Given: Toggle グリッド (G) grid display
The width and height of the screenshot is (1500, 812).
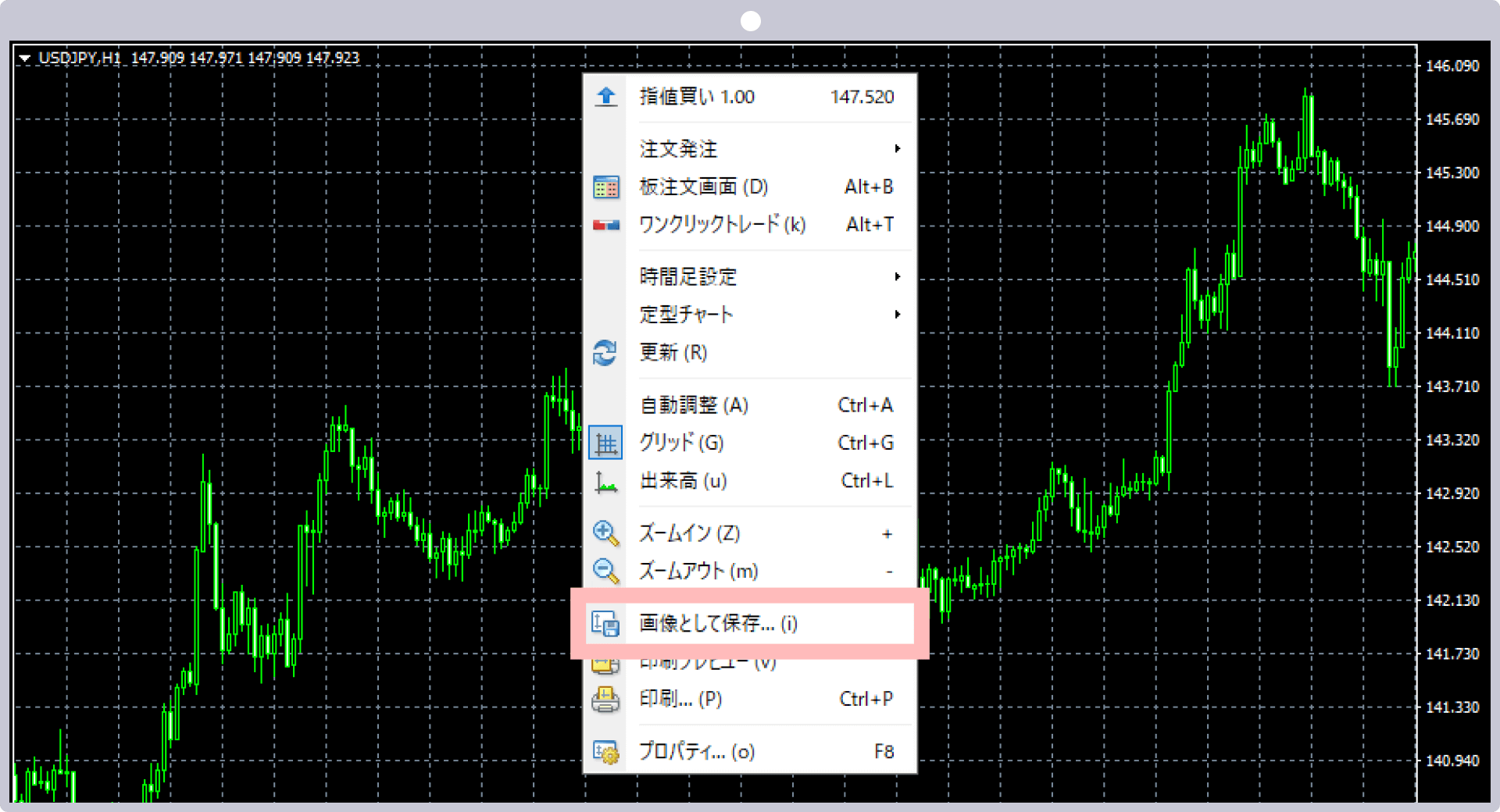Looking at the screenshot, I should coord(680,443).
